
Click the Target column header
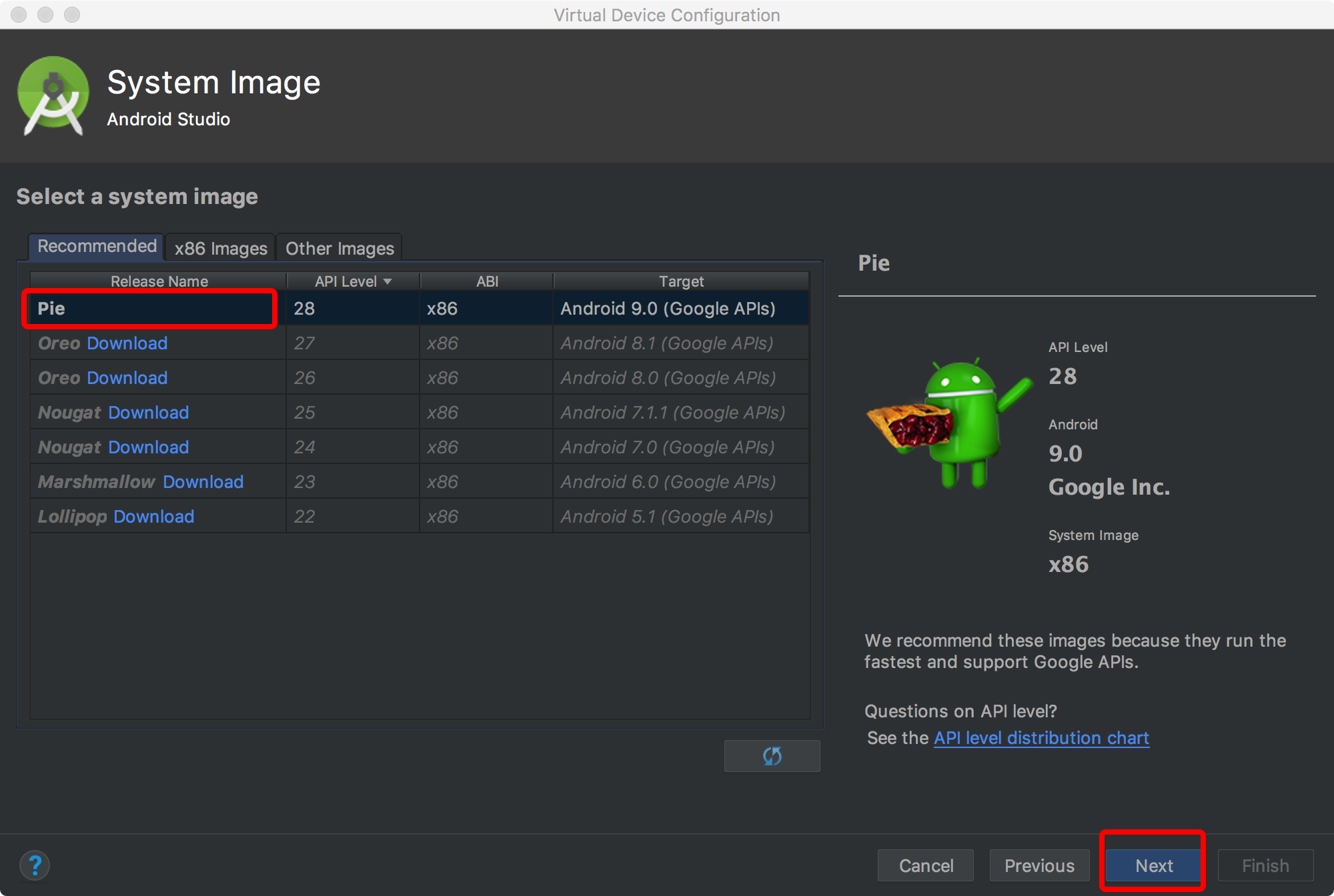[x=681, y=281]
